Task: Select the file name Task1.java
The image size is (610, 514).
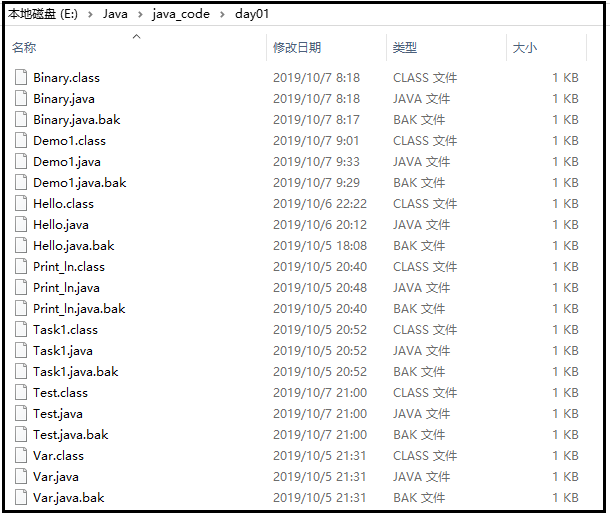Action: 63,351
